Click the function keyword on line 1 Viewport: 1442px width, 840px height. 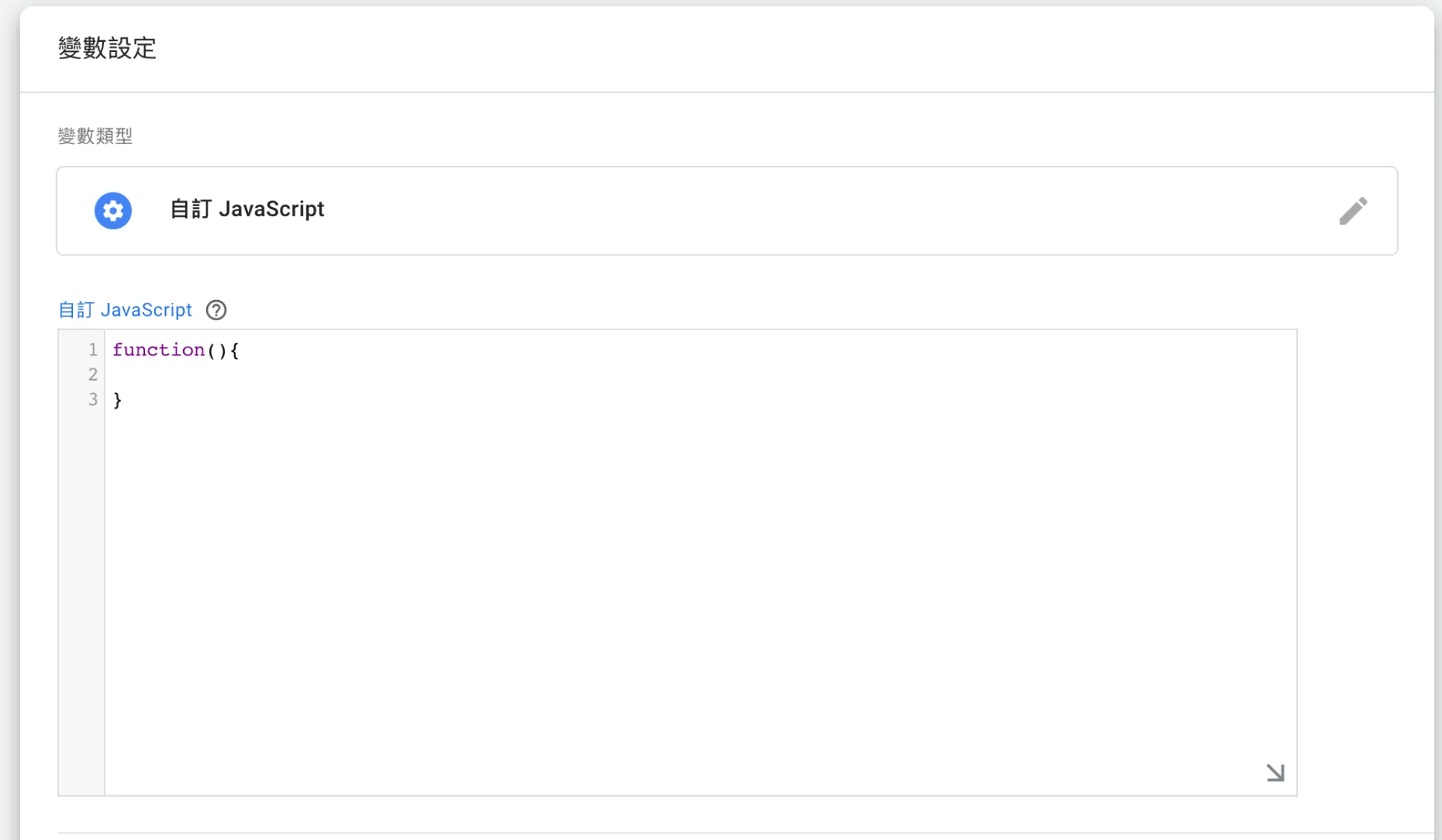(159, 350)
